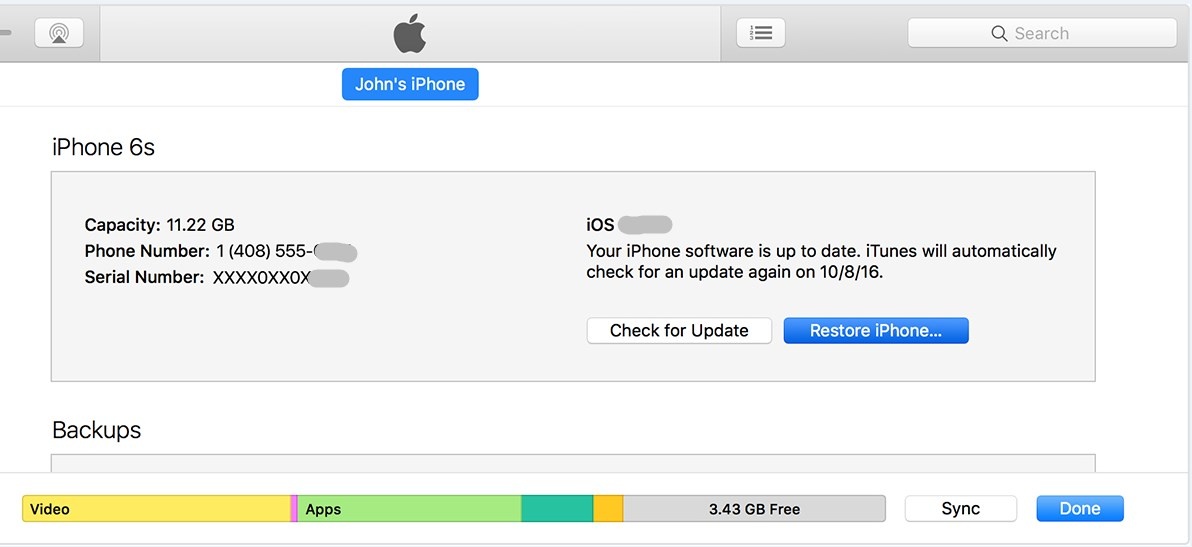
Task: Select the John's iPhone tab
Action: (410, 84)
